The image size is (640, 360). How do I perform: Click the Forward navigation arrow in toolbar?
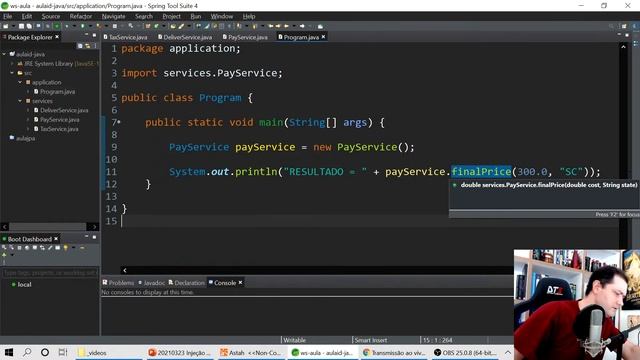(302, 26)
